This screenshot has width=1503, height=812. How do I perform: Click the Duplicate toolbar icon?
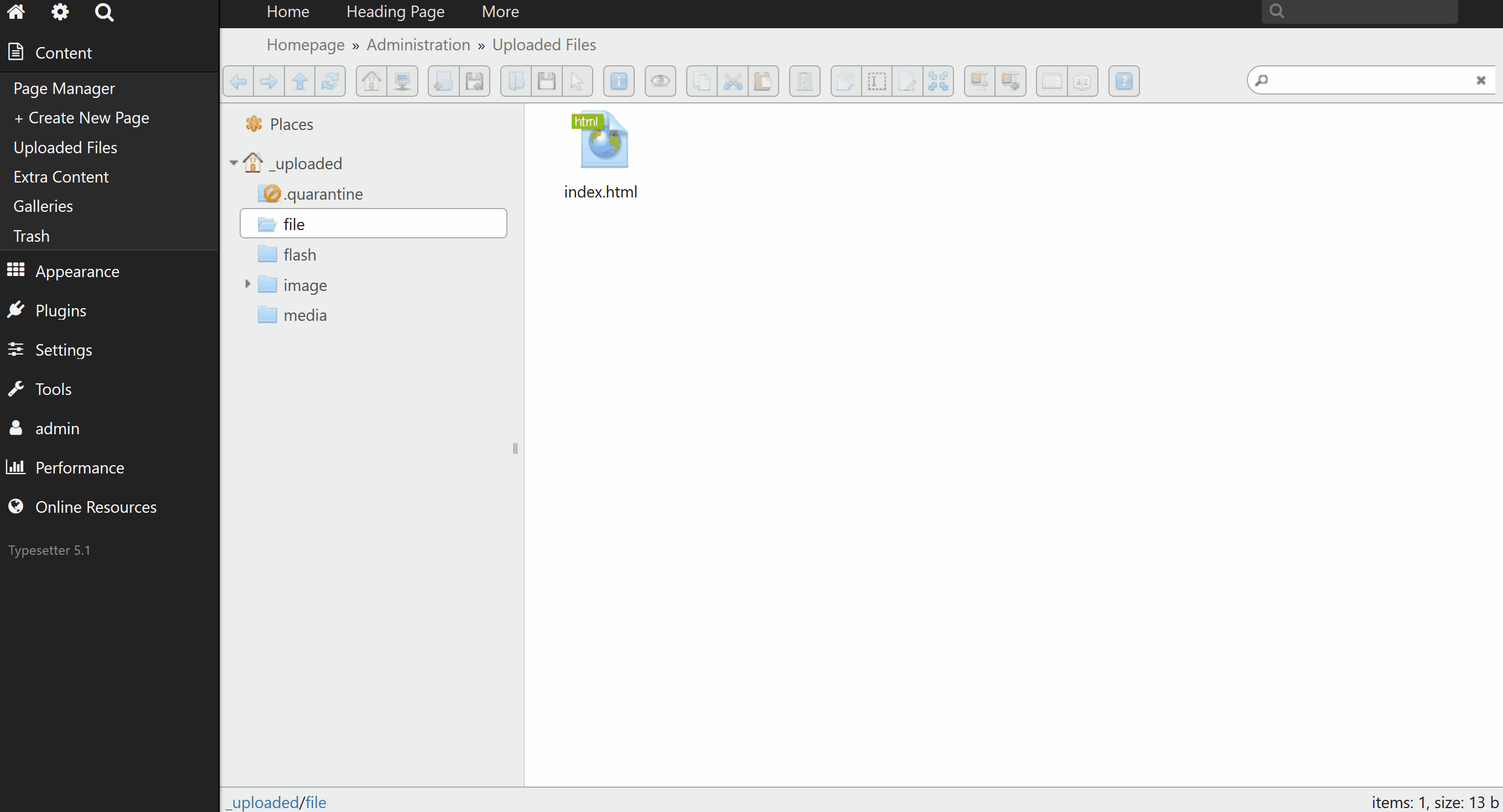[846, 81]
